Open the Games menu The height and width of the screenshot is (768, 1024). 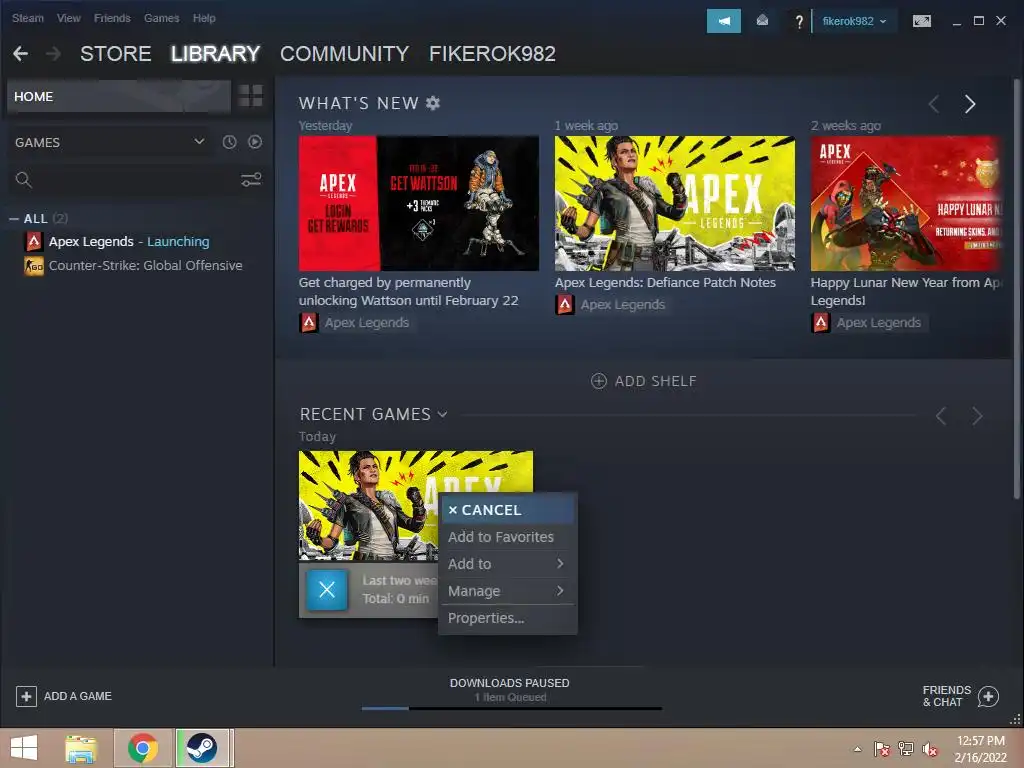(x=161, y=18)
